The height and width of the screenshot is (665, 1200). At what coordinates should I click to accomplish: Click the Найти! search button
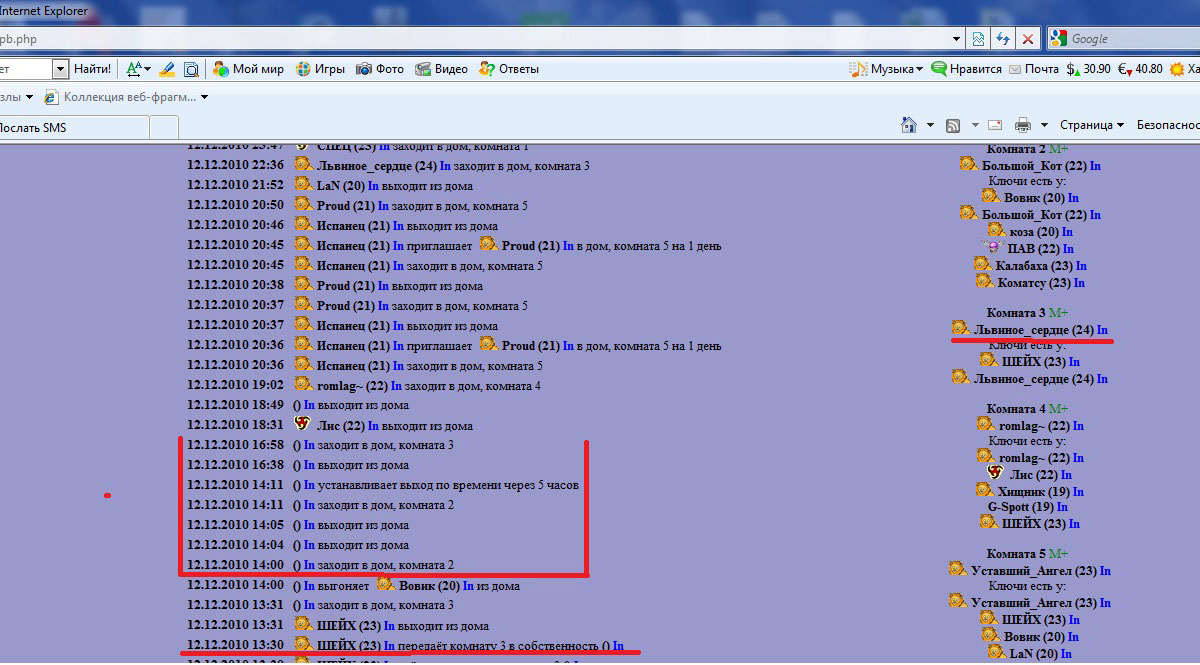(92, 69)
